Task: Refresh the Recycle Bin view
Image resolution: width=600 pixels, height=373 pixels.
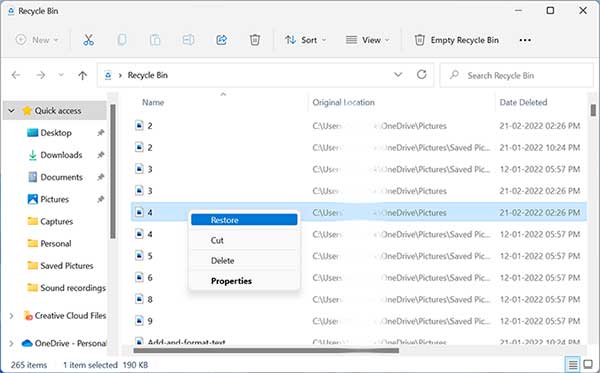Action: [x=422, y=74]
